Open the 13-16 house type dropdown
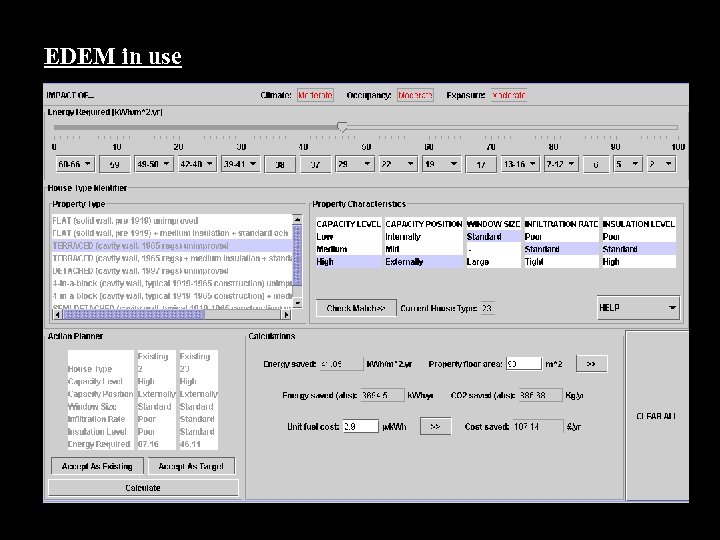This screenshot has width=720, height=540. 520,164
